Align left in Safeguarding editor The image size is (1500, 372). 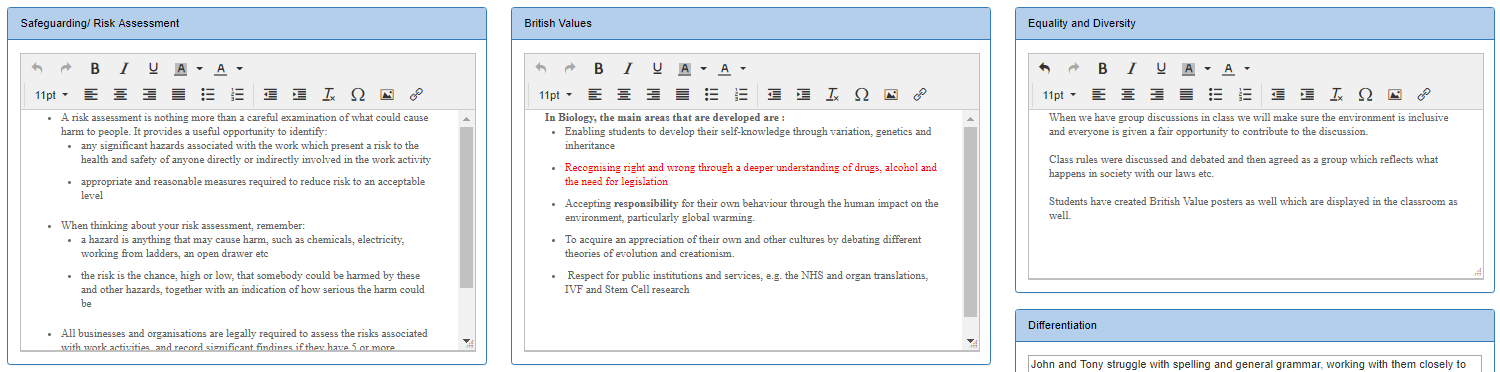coord(91,95)
